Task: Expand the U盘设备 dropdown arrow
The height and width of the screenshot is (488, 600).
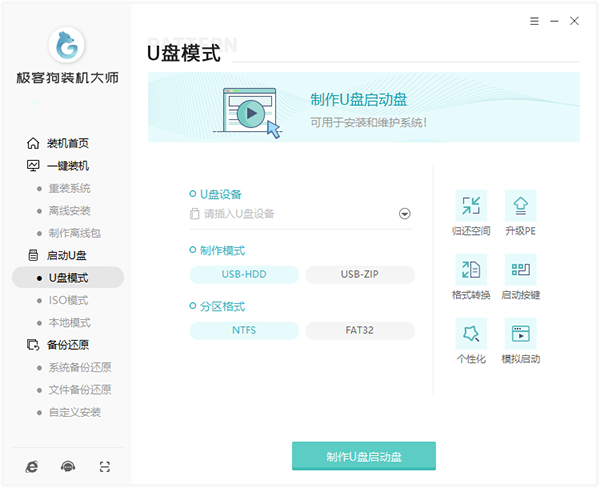Action: tap(404, 214)
